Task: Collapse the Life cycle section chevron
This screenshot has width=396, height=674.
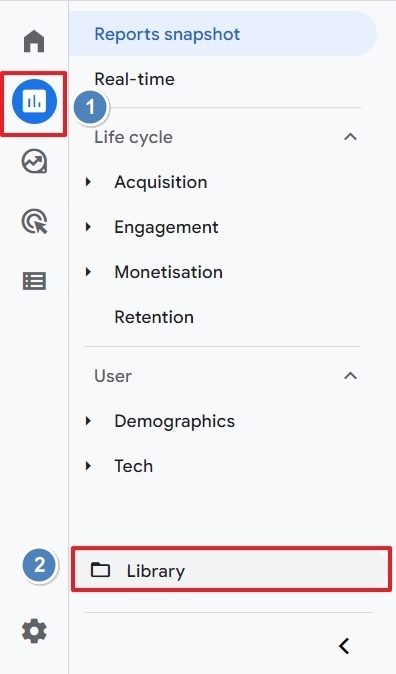Action: [x=350, y=137]
